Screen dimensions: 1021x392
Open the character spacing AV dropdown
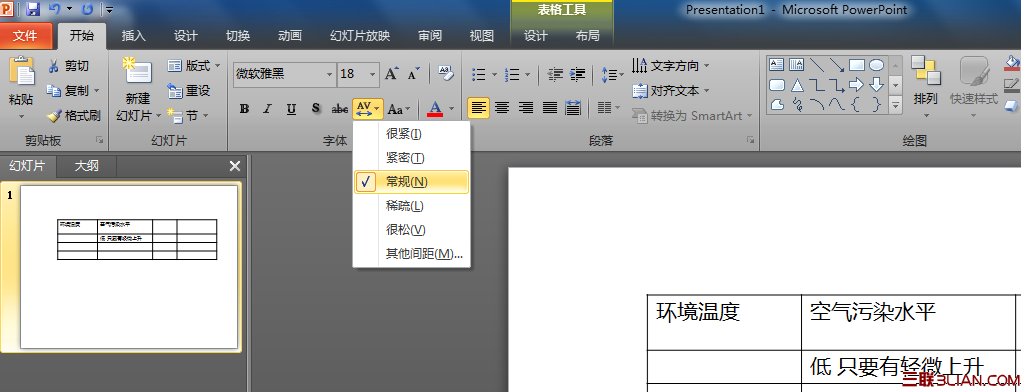click(x=369, y=109)
